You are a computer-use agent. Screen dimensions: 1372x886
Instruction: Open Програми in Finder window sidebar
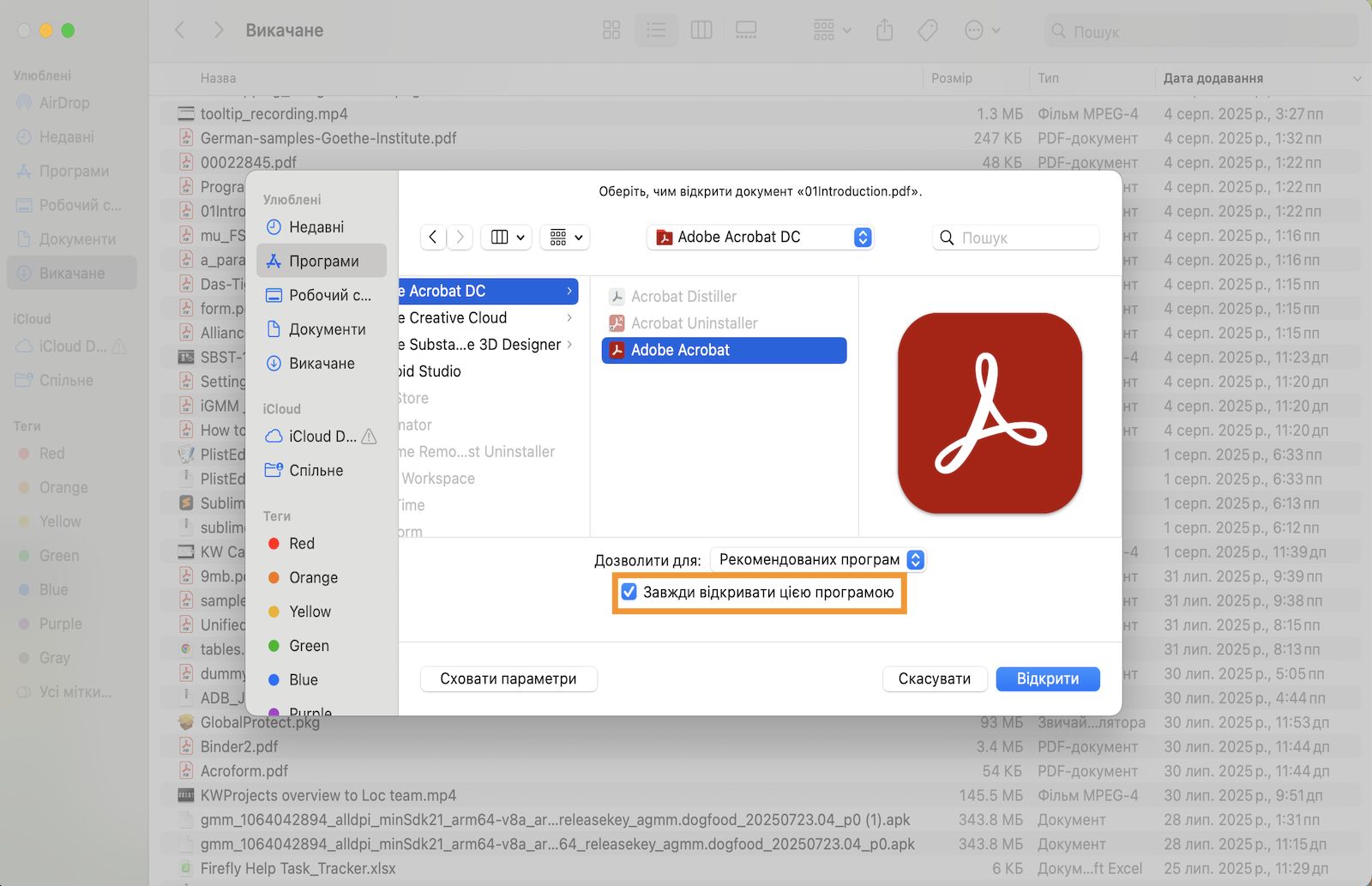[72, 172]
